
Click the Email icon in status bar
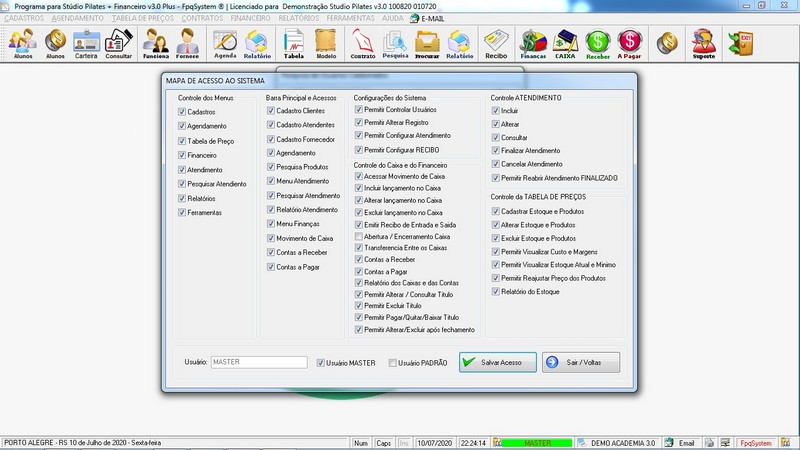[x=680, y=443]
